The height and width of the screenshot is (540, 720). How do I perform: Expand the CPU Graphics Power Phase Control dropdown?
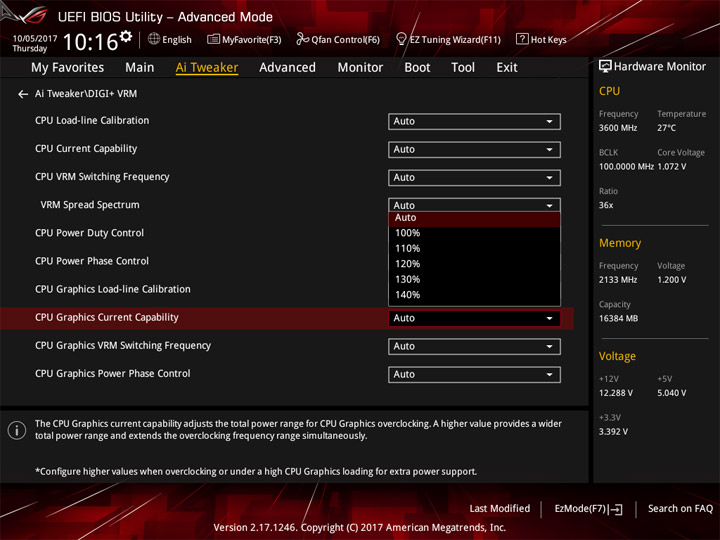[474, 375]
